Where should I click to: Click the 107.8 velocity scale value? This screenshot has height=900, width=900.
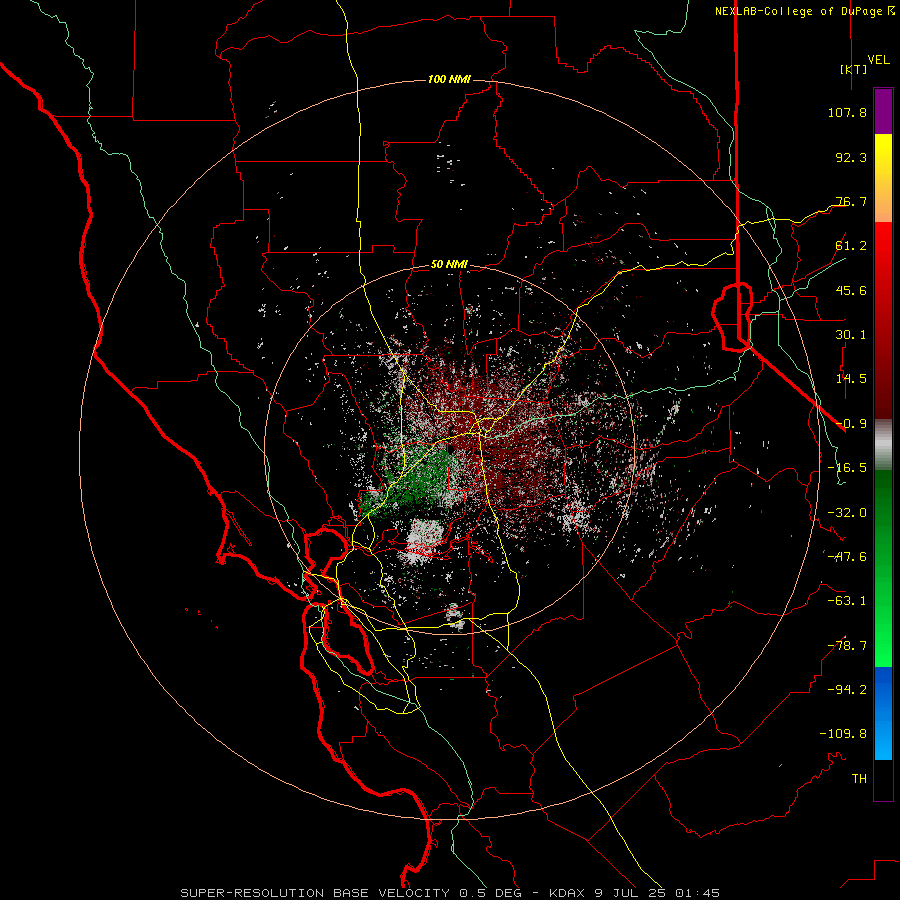click(x=847, y=112)
